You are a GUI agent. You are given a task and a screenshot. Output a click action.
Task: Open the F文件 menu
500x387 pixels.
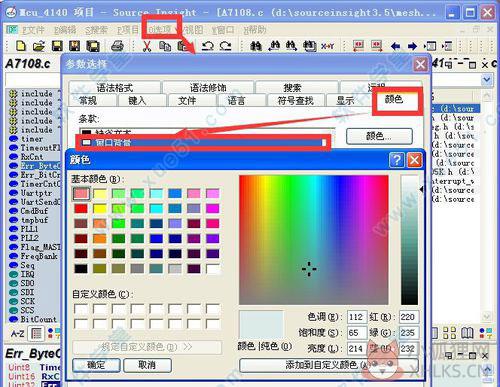pos(34,30)
